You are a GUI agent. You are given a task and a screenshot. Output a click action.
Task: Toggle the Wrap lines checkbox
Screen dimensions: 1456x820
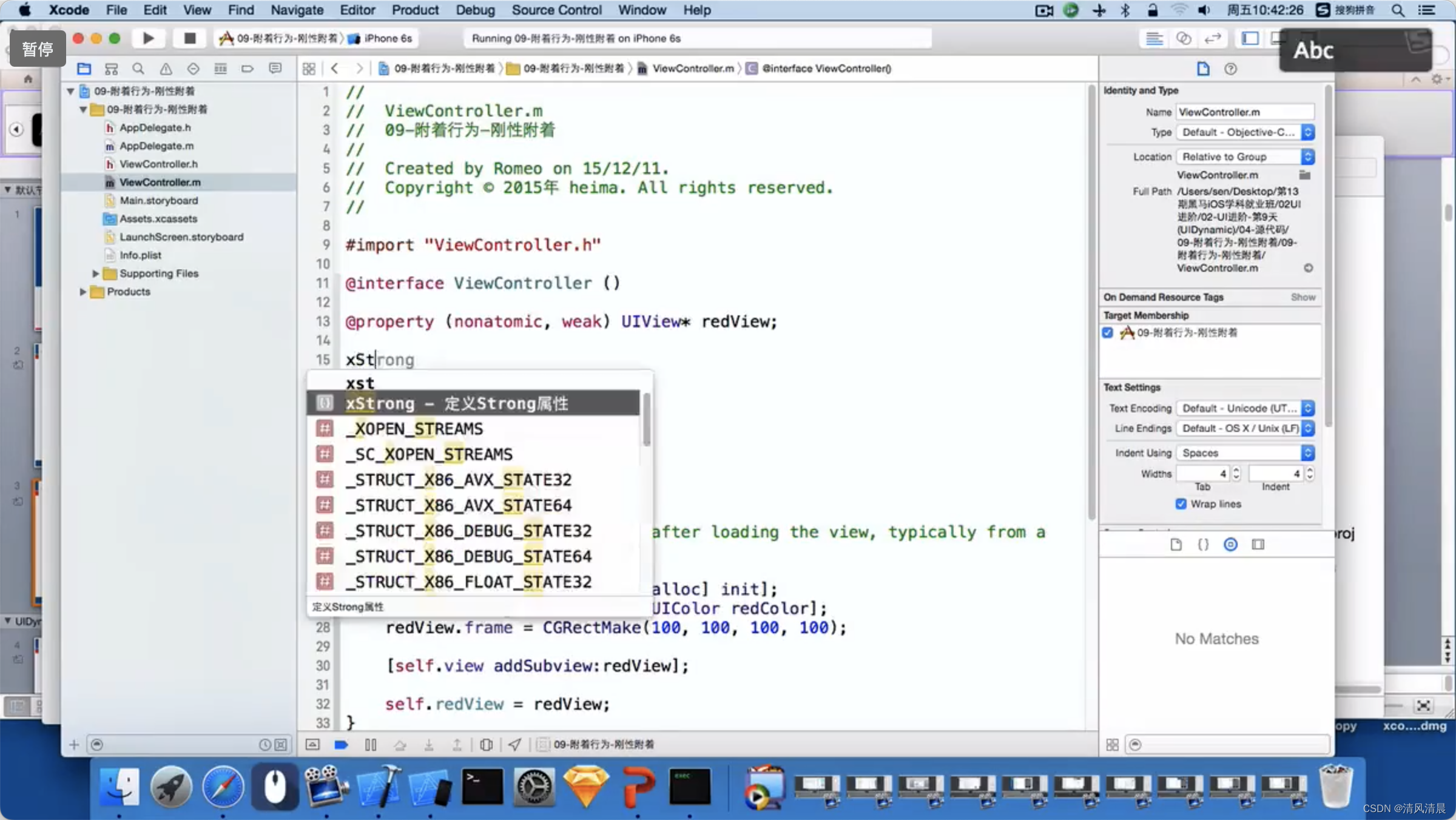(1181, 504)
